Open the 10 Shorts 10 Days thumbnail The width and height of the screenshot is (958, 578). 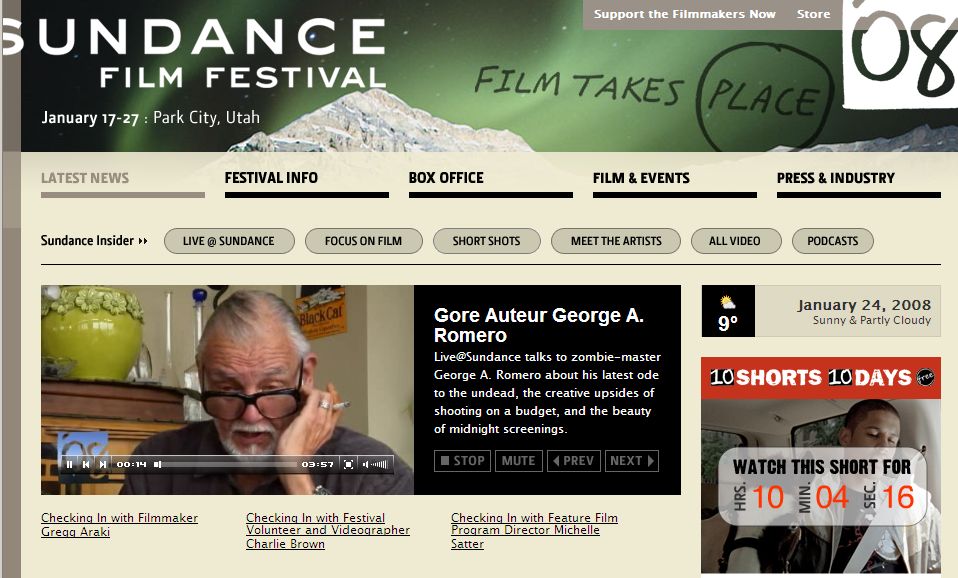821,466
